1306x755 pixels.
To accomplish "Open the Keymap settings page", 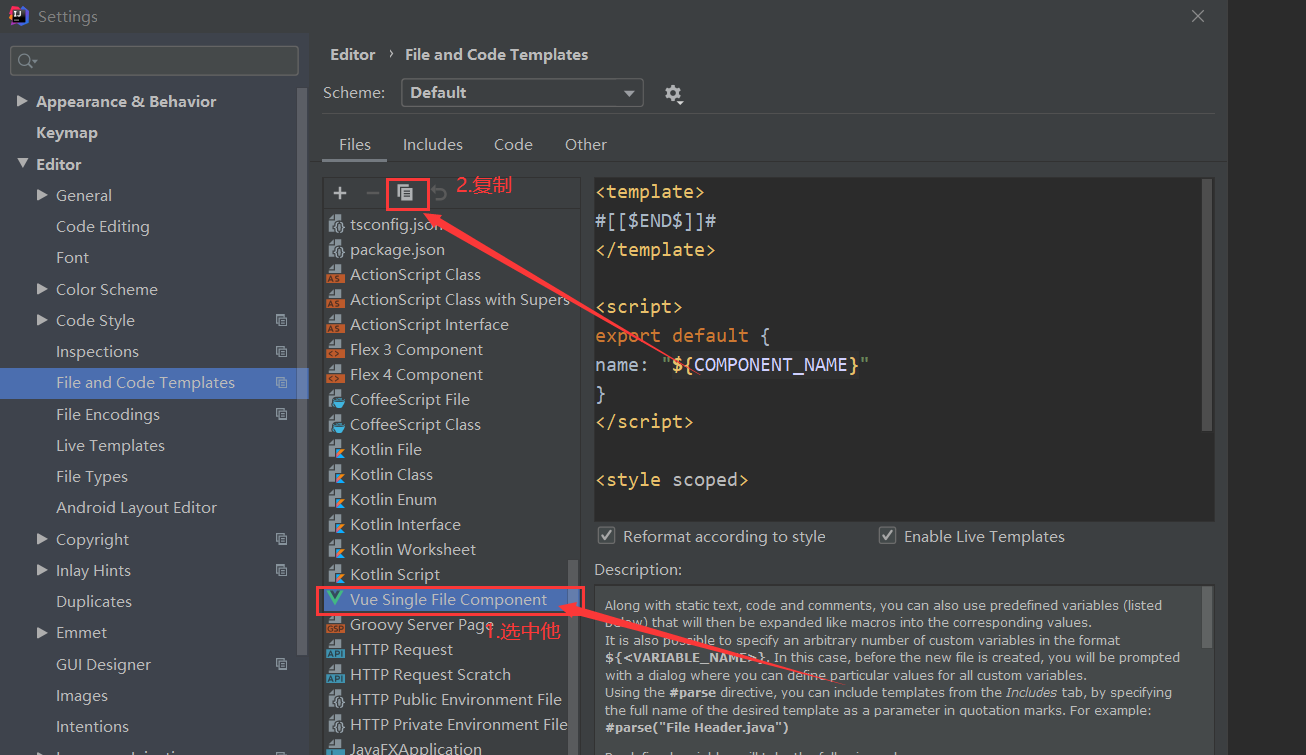I will [67, 133].
